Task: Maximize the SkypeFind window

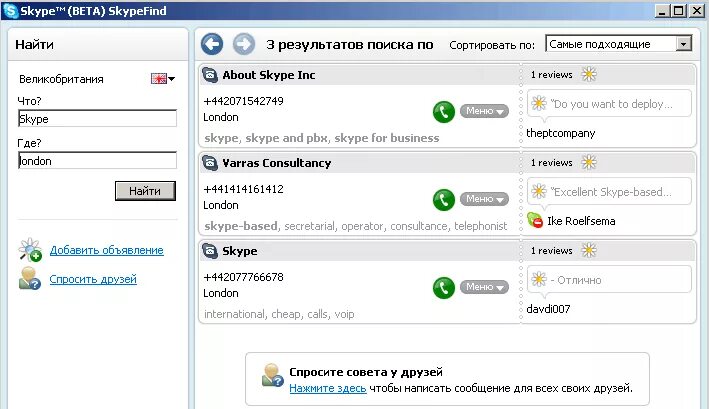Action: coord(679,11)
